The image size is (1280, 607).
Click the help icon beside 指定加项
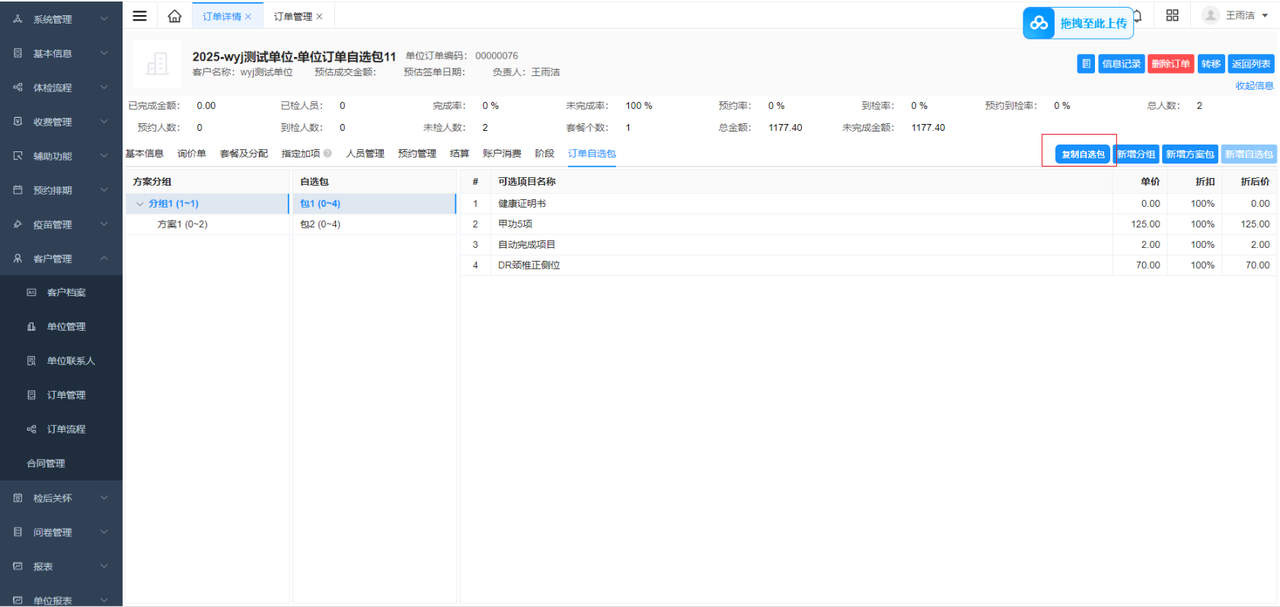[328, 154]
